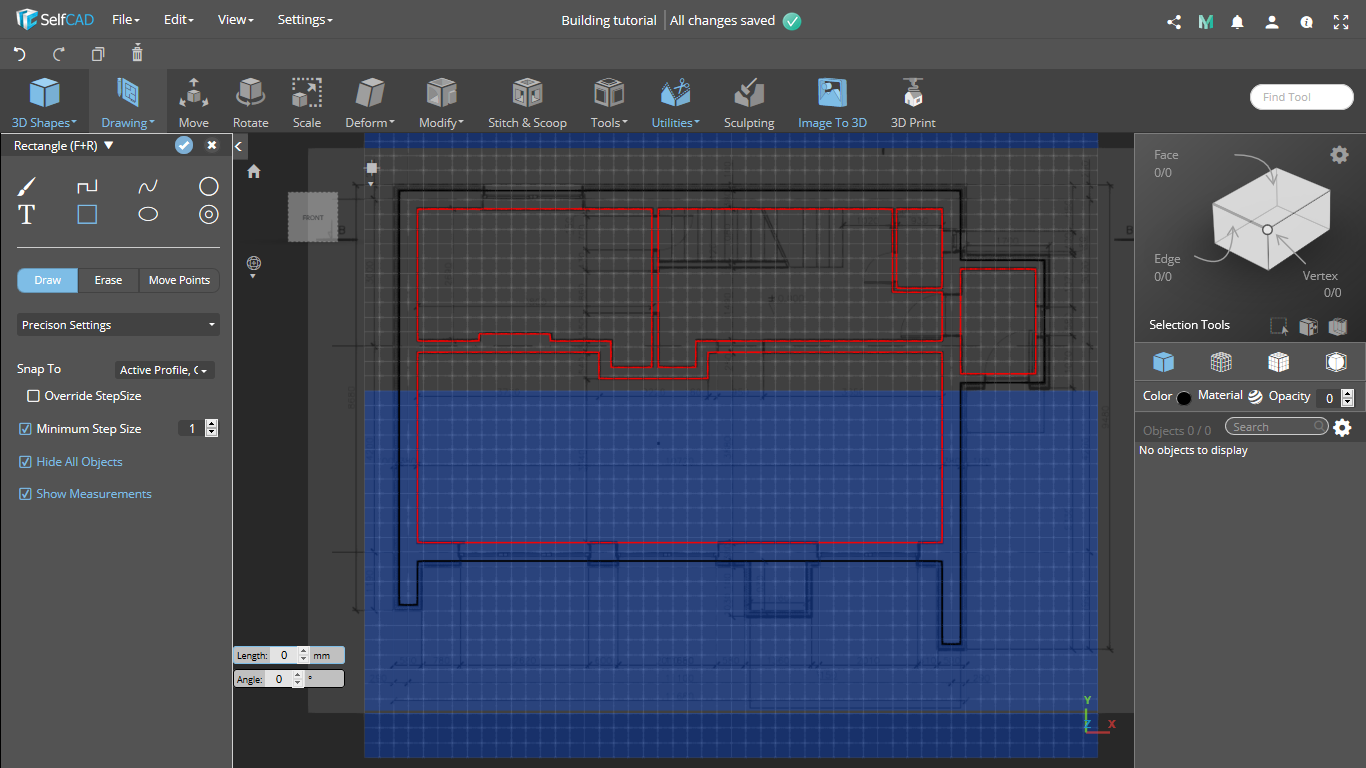
Task: Open the View menu
Action: (x=236, y=20)
